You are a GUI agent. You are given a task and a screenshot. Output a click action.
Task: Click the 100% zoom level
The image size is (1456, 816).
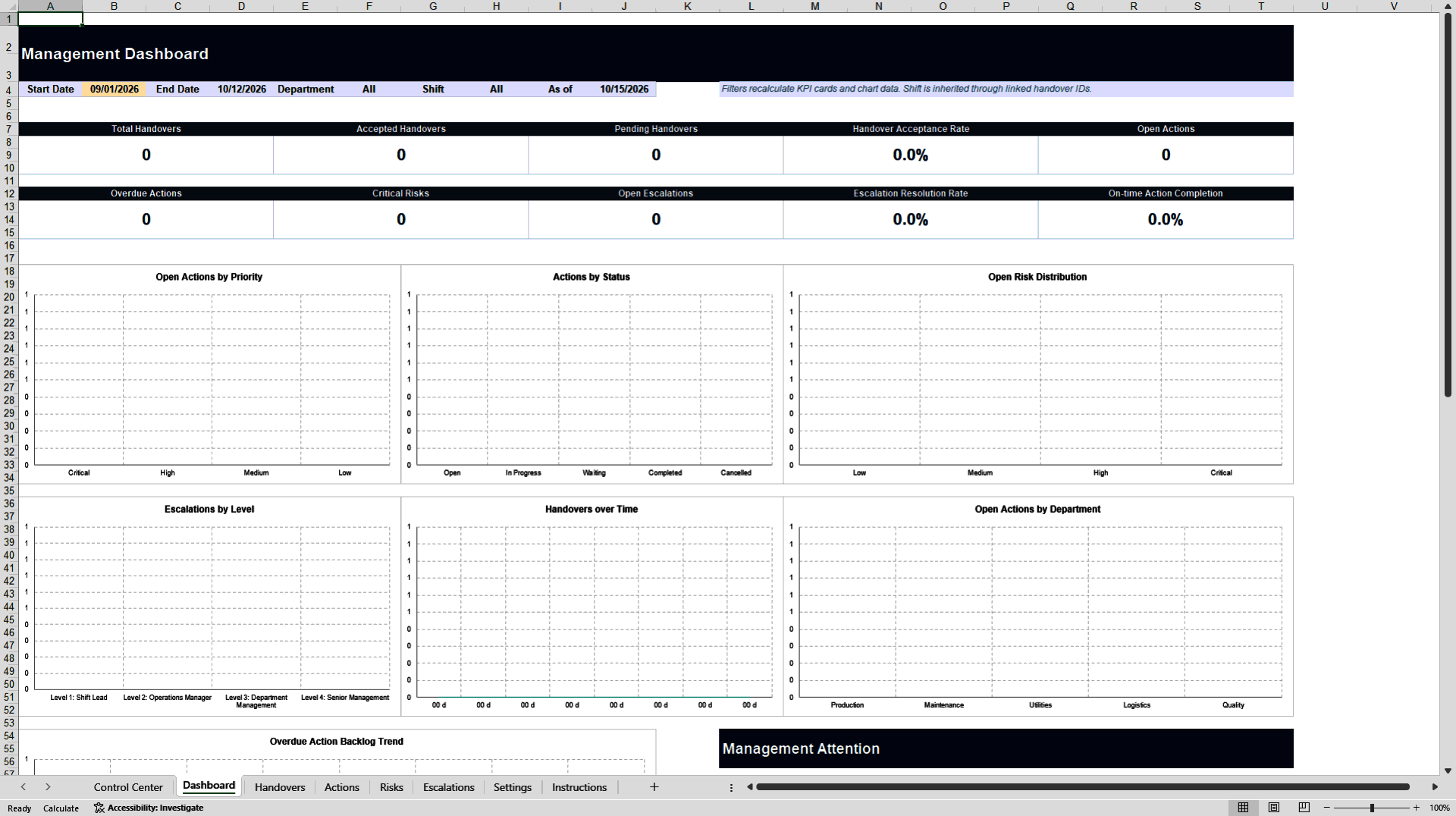tap(1439, 808)
